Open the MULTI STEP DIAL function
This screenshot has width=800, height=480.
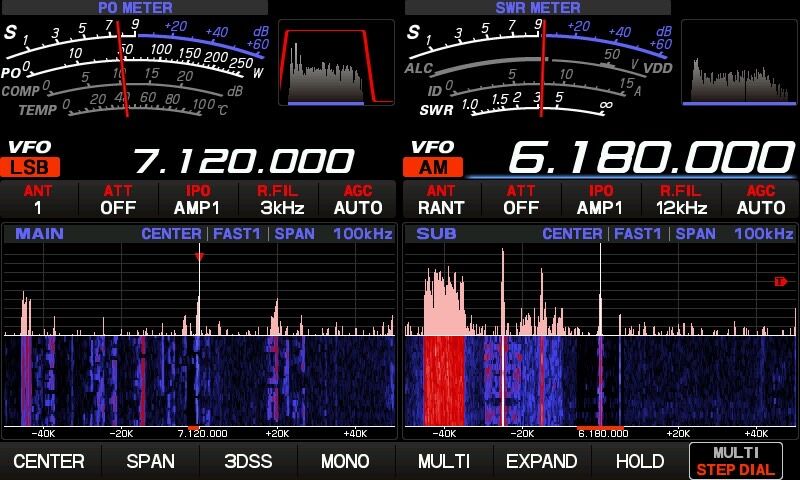tap(736, 461)
